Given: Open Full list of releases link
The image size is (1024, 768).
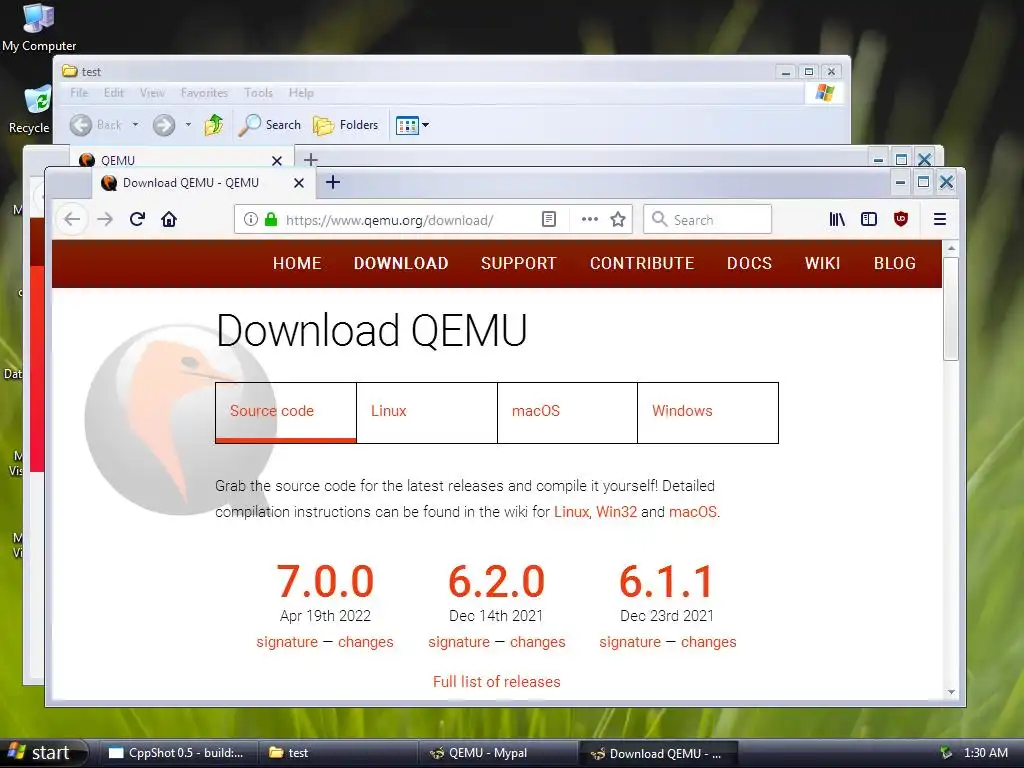Looking at the screenshot, I should click(496, 682).
